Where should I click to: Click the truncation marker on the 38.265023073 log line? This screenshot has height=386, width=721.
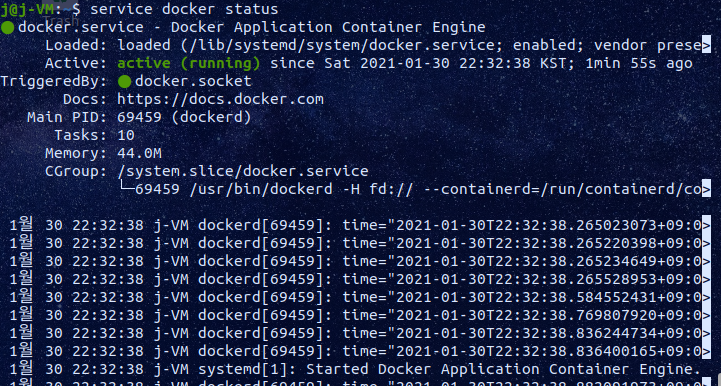coord(706,225)
